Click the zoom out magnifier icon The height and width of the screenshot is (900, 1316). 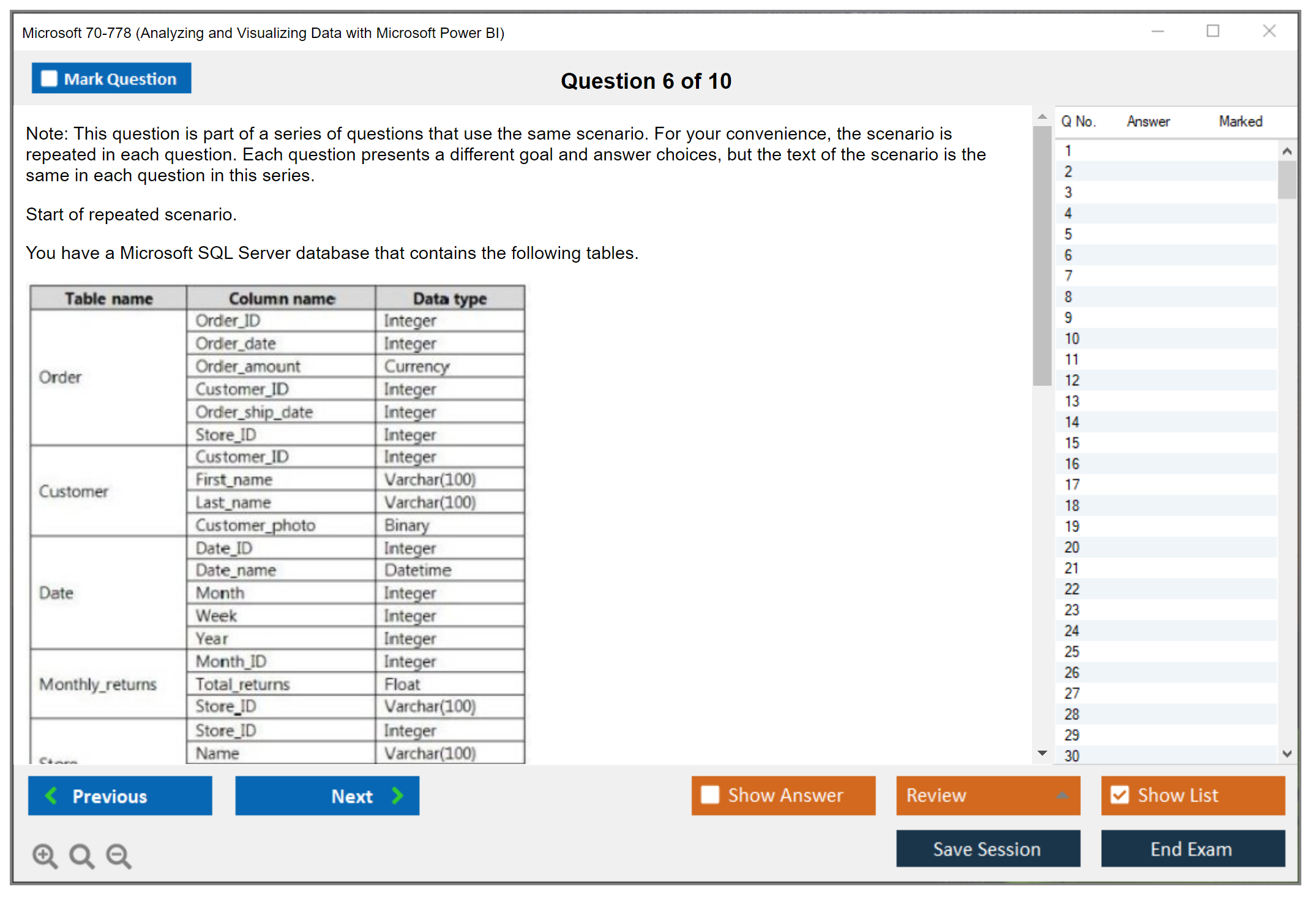click(x=118, y=855)
